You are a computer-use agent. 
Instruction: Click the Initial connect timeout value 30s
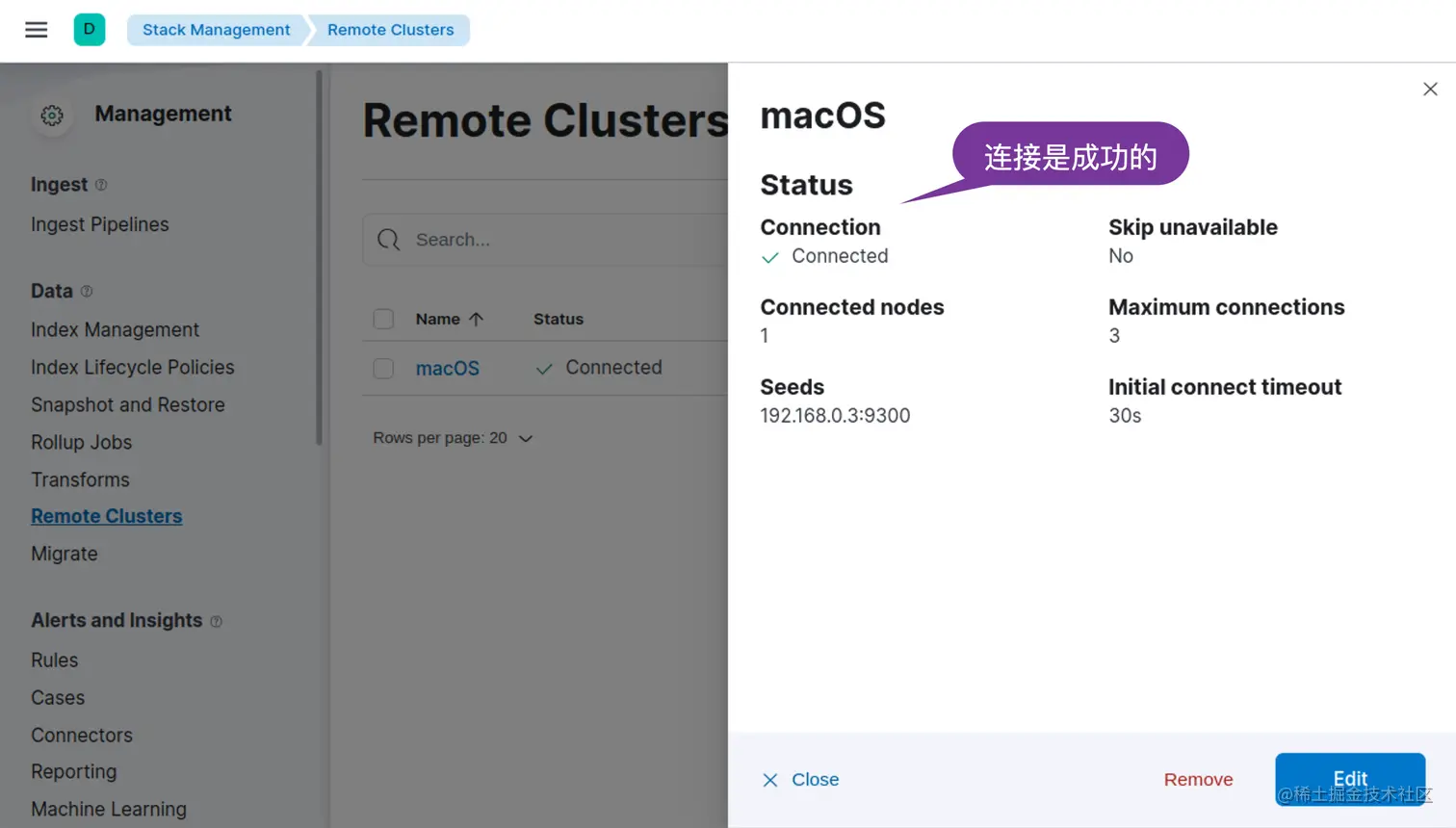coord(1125,415)
